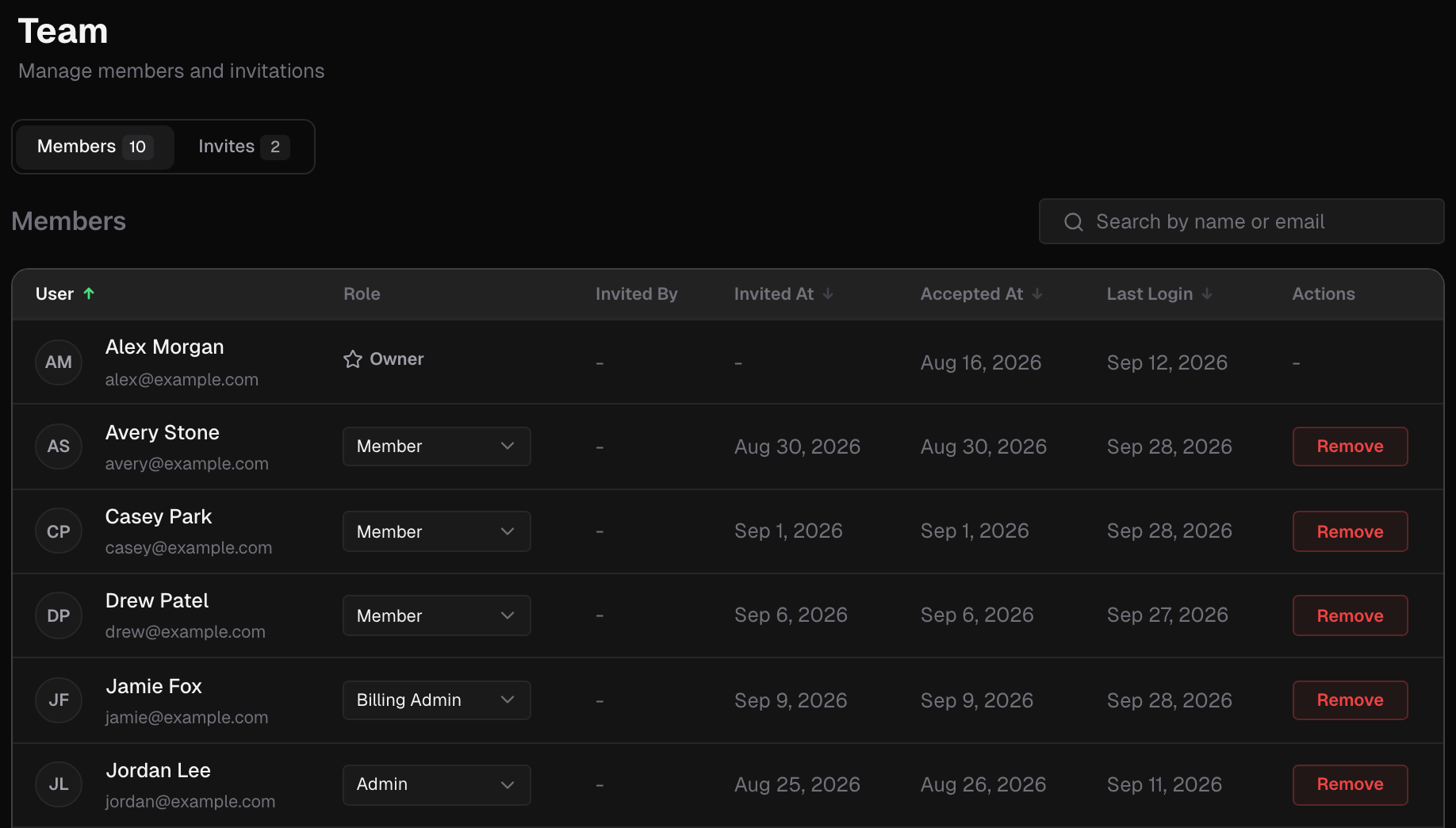Remove Drew Patel from the team
The image size is (1456, 828).
pos(1351,615)
